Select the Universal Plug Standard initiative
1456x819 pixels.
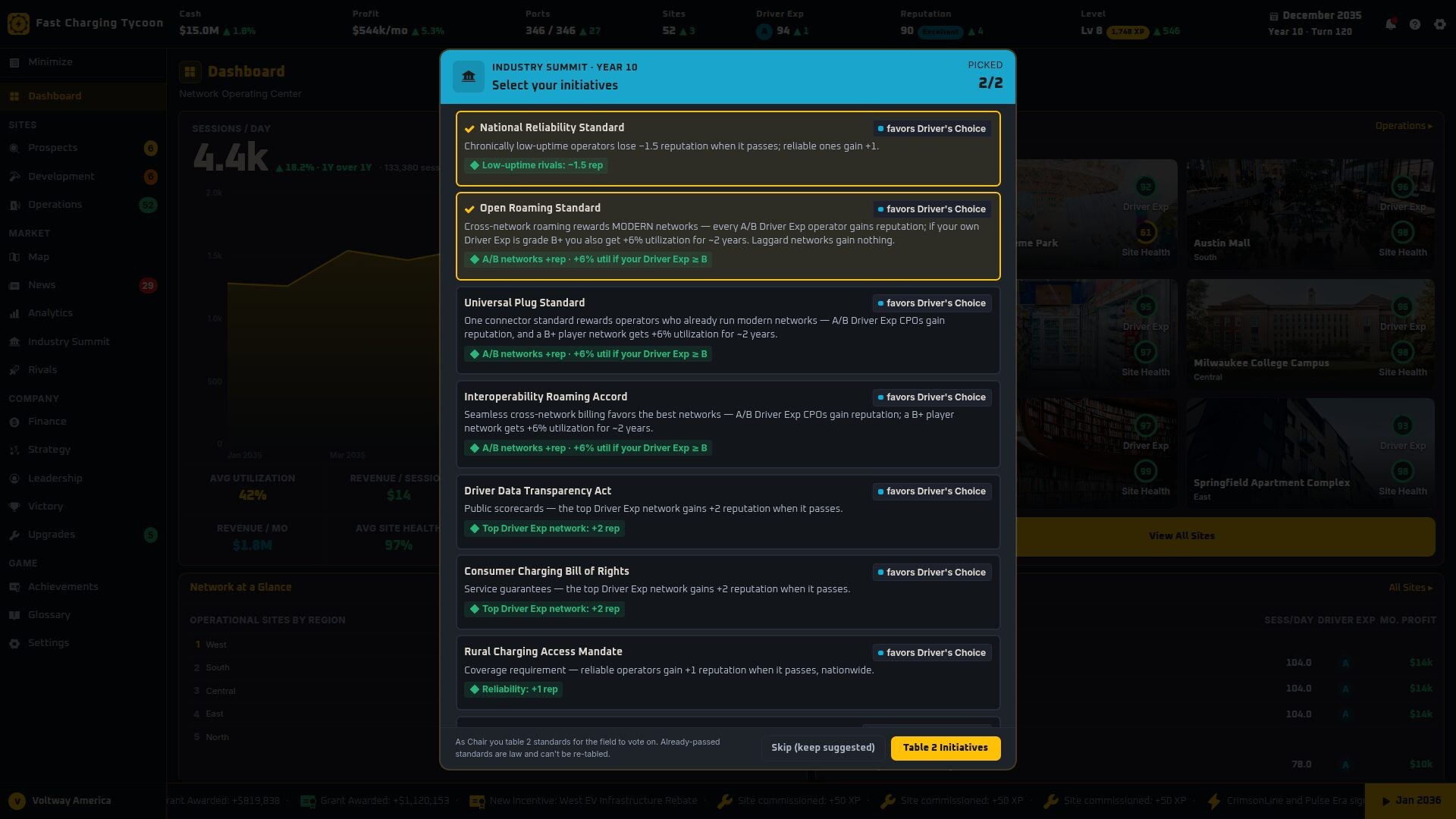pyautogui.click(x=728, y=330)
